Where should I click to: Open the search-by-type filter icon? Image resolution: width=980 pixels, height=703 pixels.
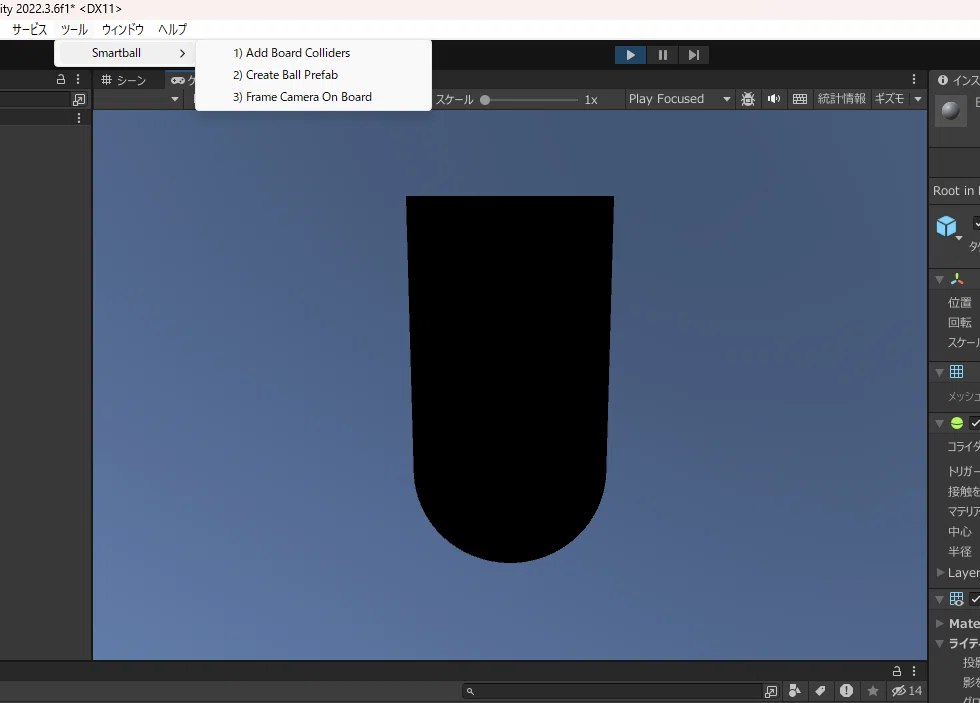pyautogui.click(x=795, y=691)
